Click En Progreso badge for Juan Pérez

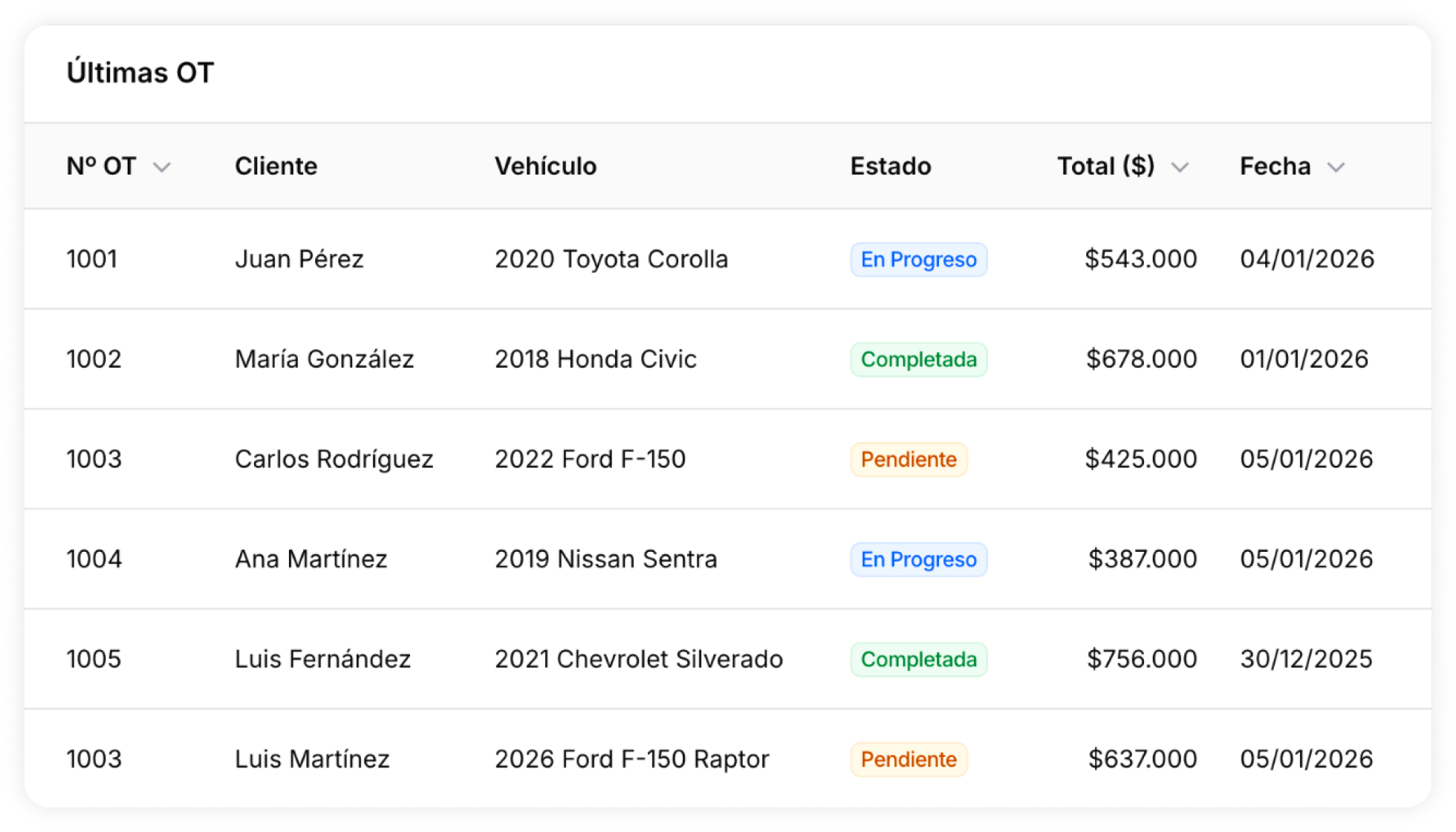[x=918, y=259]
